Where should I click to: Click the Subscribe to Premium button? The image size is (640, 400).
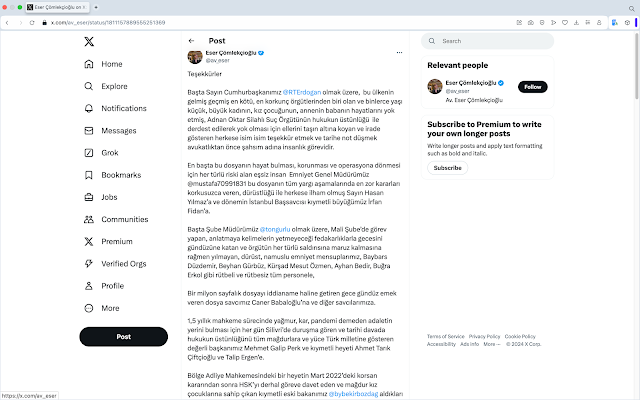tap(447, 168)
